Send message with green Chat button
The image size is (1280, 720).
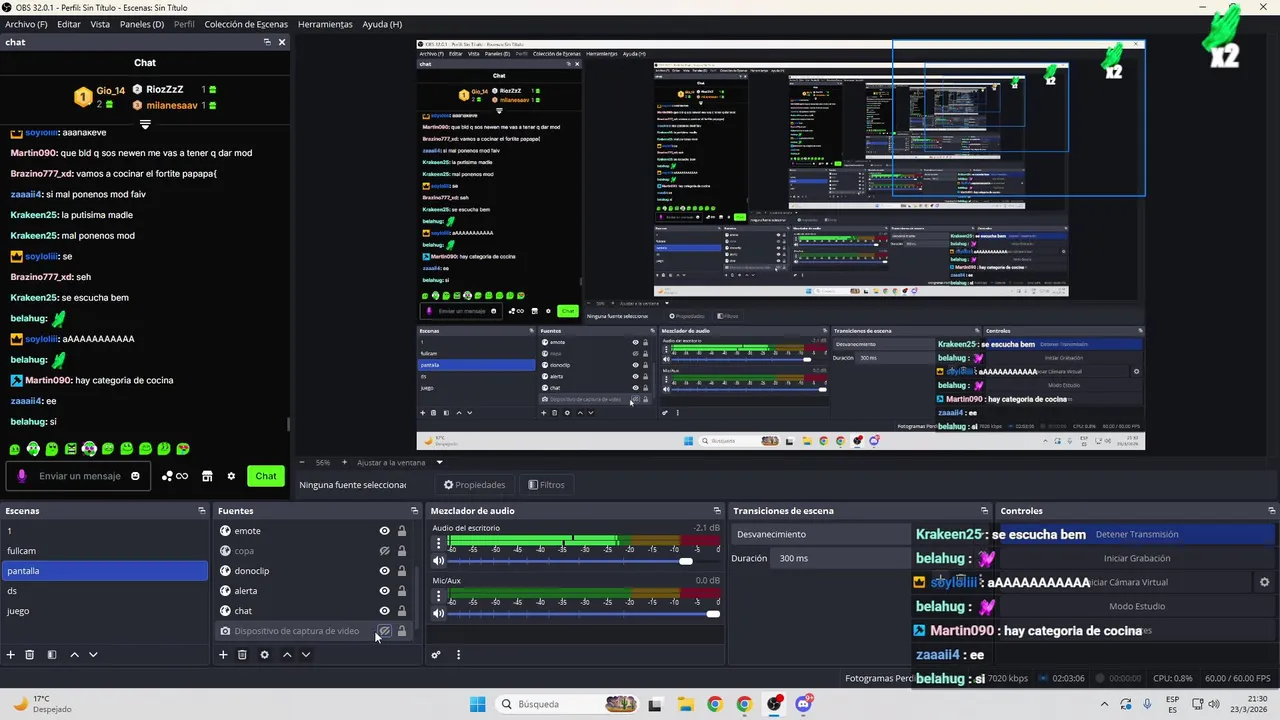click(x=266, y=476)
